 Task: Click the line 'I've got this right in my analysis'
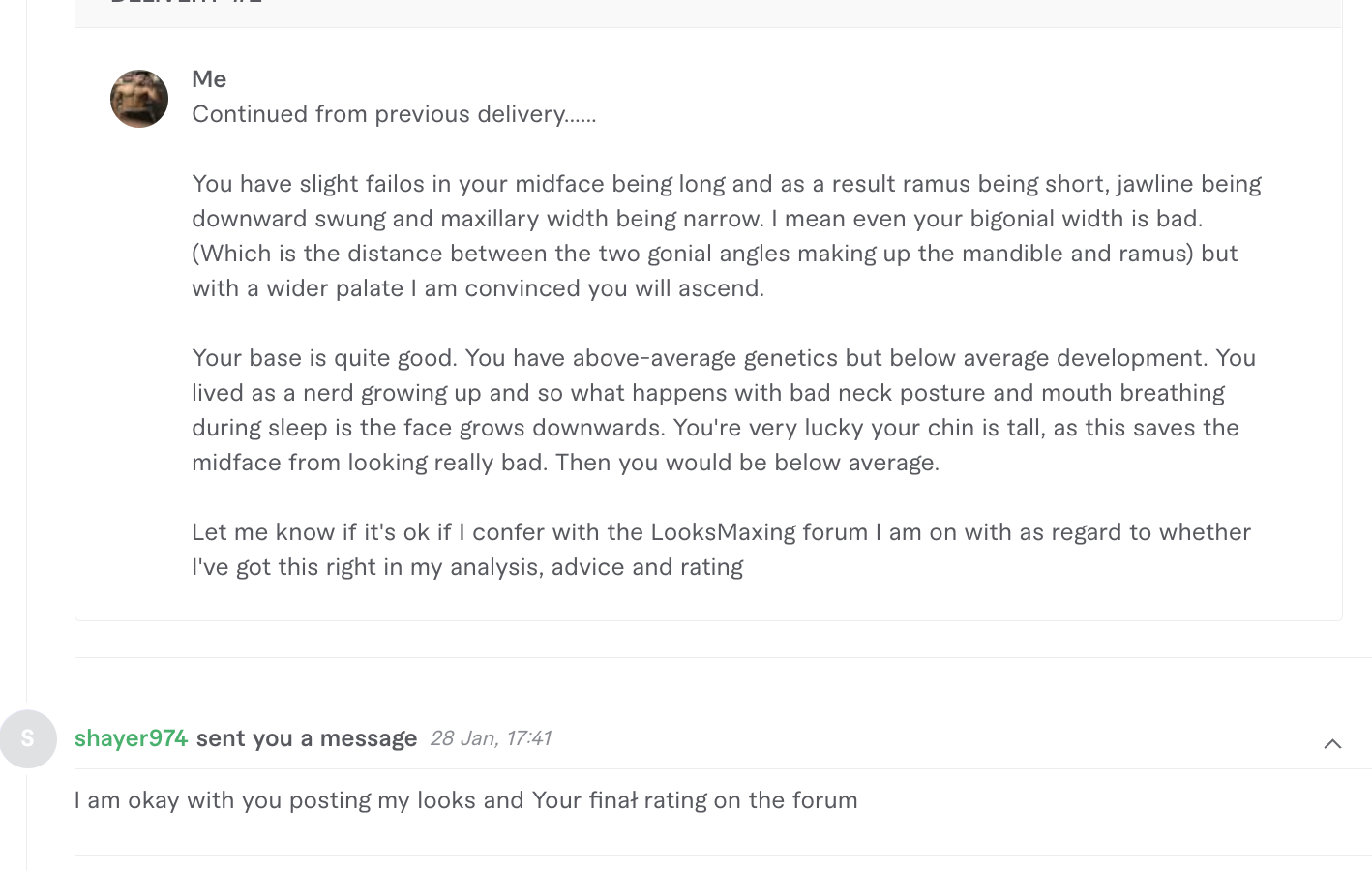(467, 567)
